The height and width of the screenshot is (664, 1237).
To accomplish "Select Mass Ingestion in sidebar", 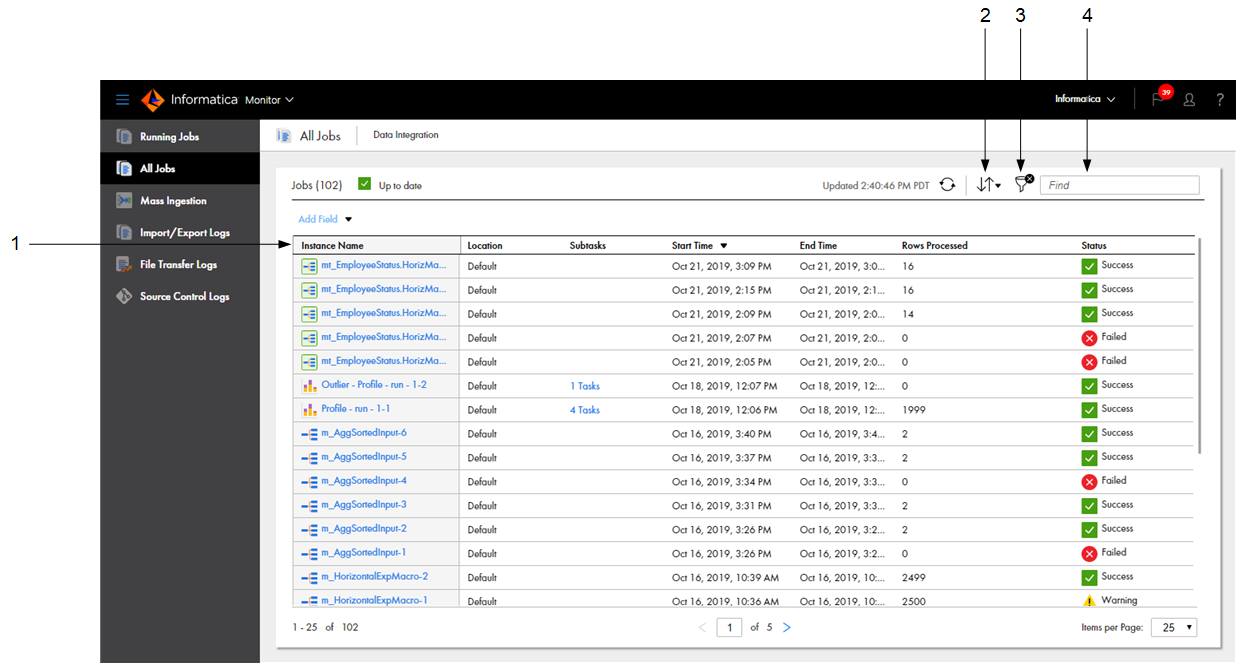I will [x=180, y=200].
